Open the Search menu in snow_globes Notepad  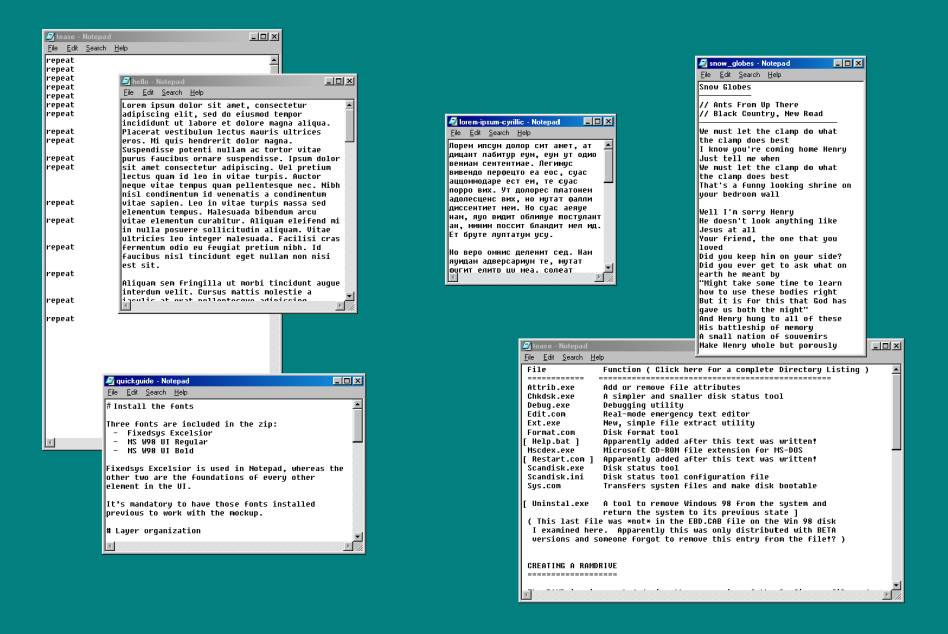[x=748, y=74]
